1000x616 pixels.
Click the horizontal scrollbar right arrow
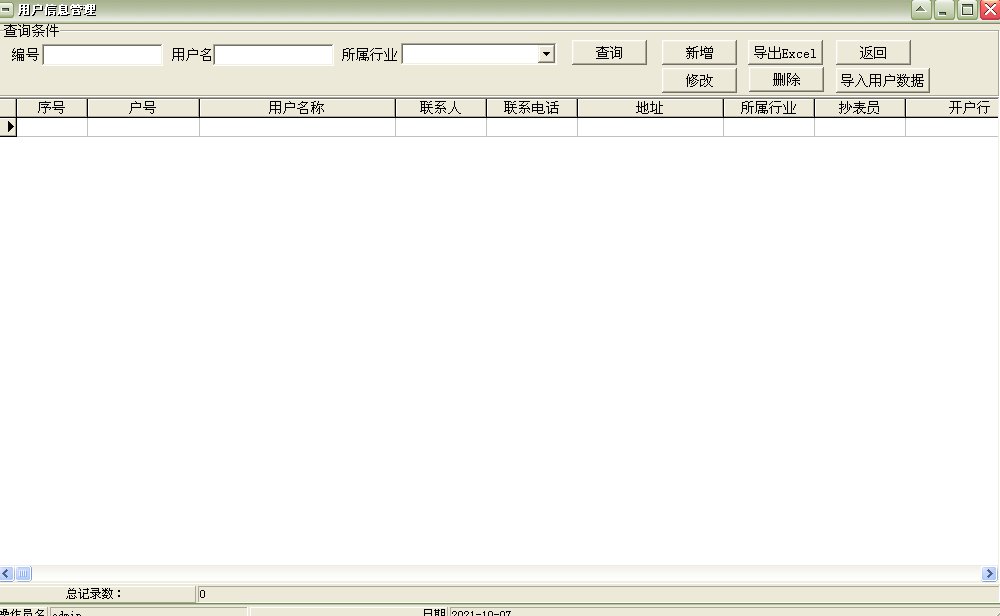[990, 573]
